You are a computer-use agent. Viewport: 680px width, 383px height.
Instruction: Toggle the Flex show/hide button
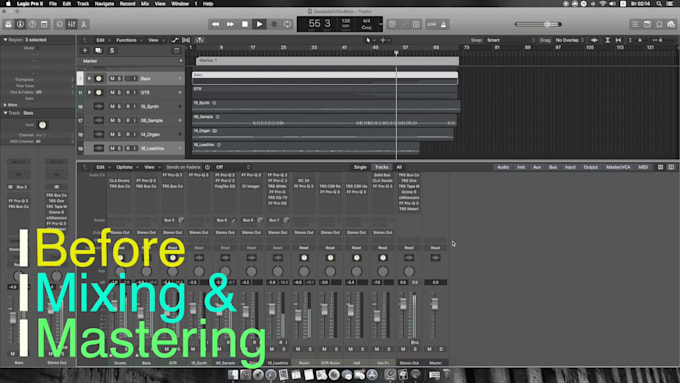click(186, 40)
